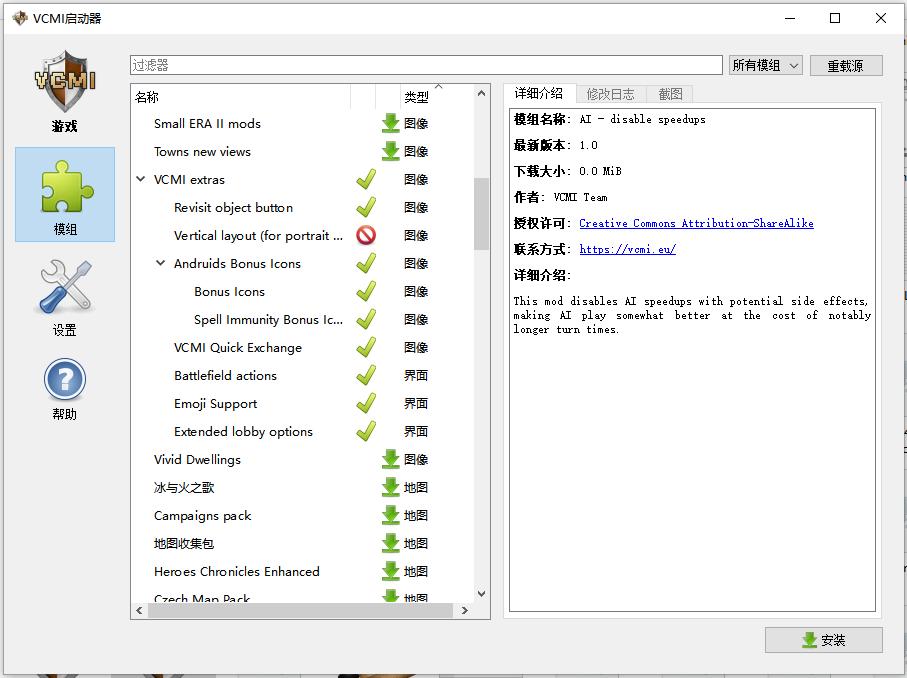Click checkmark for Extended lobby options

(x=366, y=431)
